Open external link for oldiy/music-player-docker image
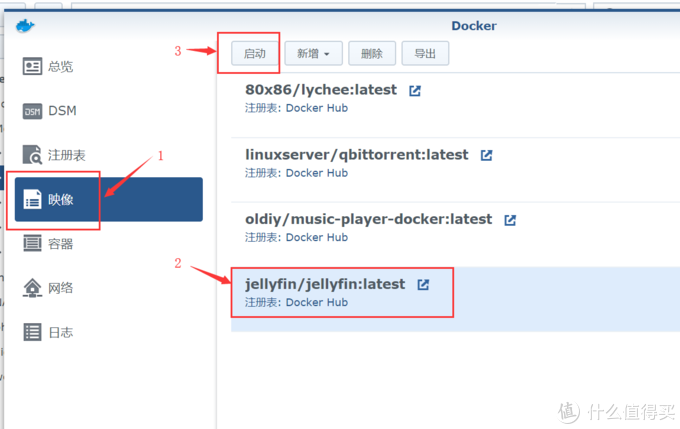 pos(510,220)
